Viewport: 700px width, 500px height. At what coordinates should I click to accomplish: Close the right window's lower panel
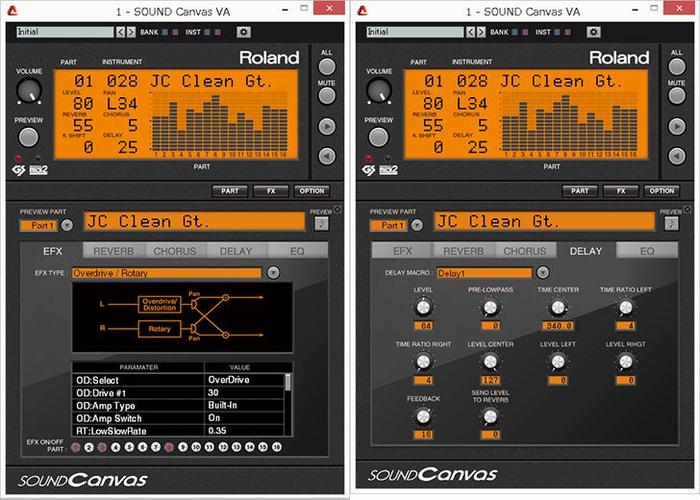(x=688, y=209)
